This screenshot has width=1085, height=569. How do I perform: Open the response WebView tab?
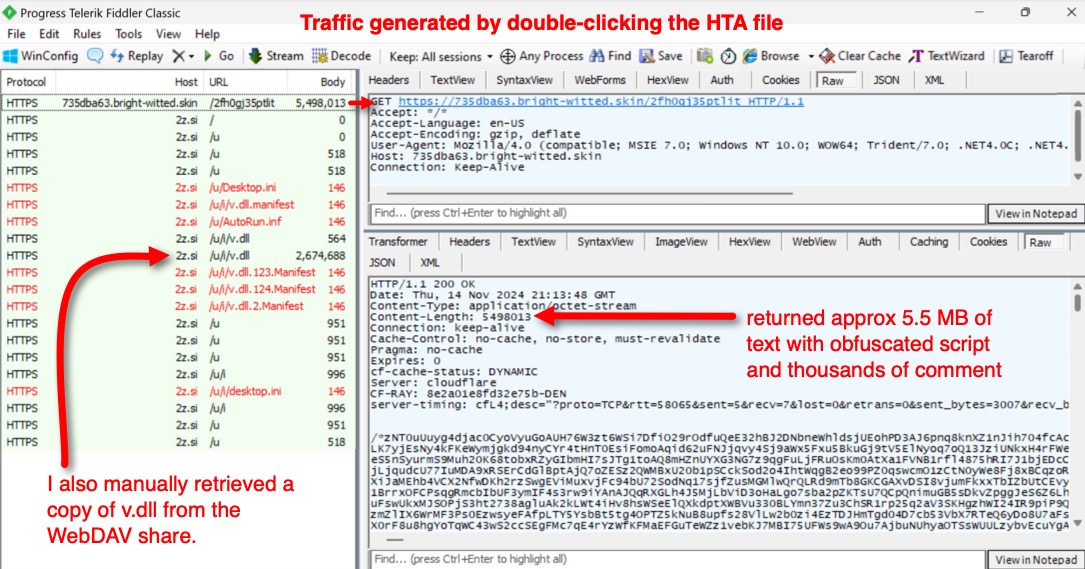click(814, 242)
